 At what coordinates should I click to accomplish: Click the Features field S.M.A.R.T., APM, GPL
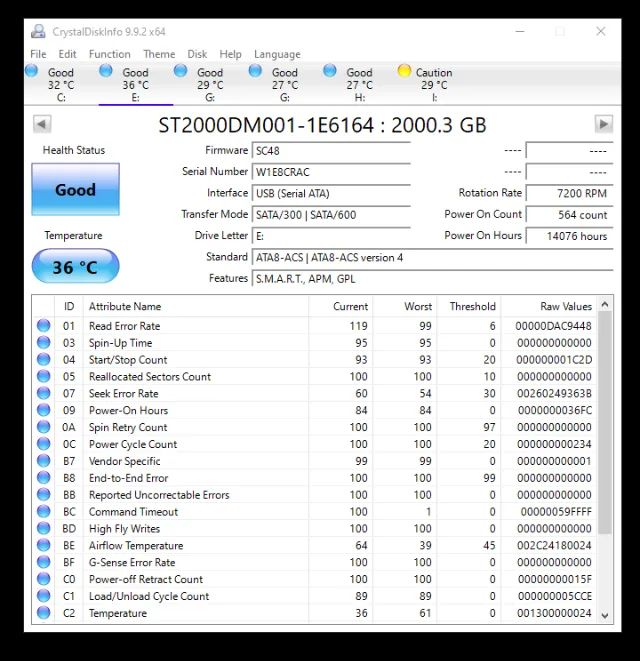pyautogui.click(x=432, y=279)
